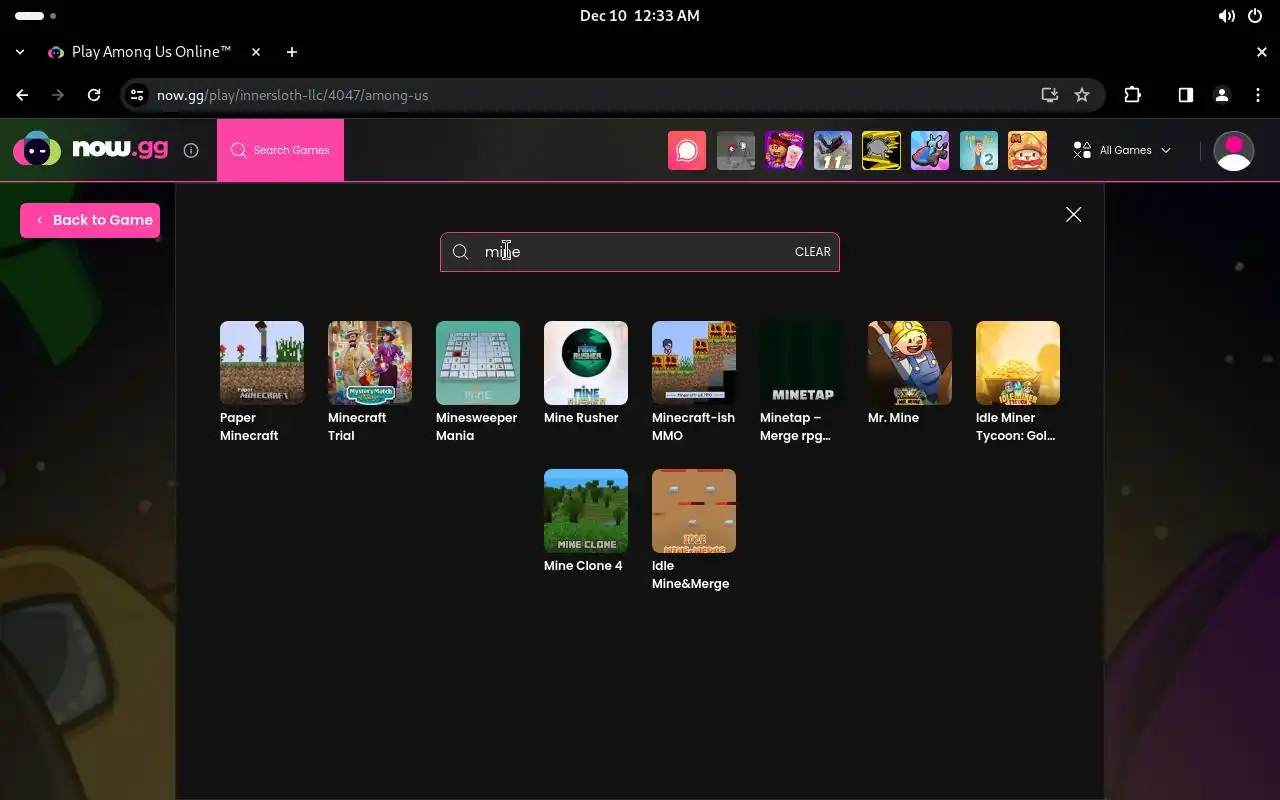
Task: Open the info icon beside now.gg logo
Action: coord(191,150)
